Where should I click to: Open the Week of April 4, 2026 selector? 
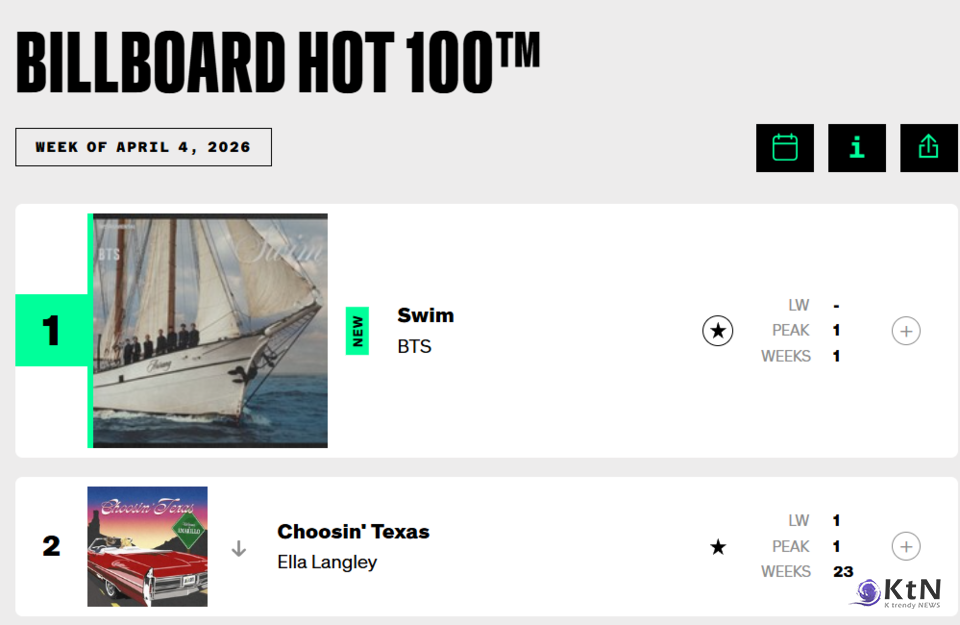tap(143, 147)
